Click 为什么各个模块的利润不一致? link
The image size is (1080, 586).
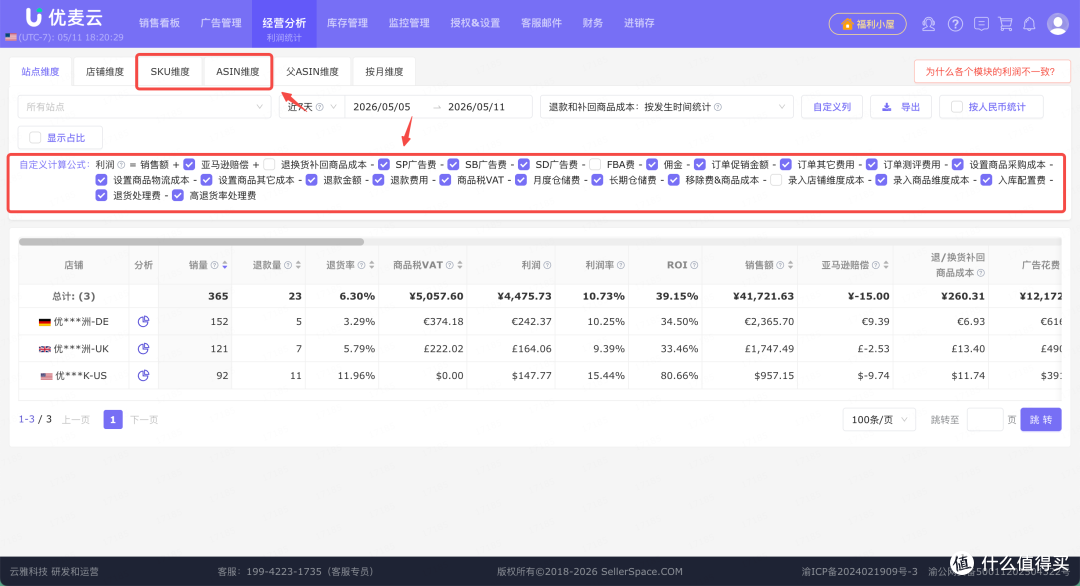click(992, 72)
